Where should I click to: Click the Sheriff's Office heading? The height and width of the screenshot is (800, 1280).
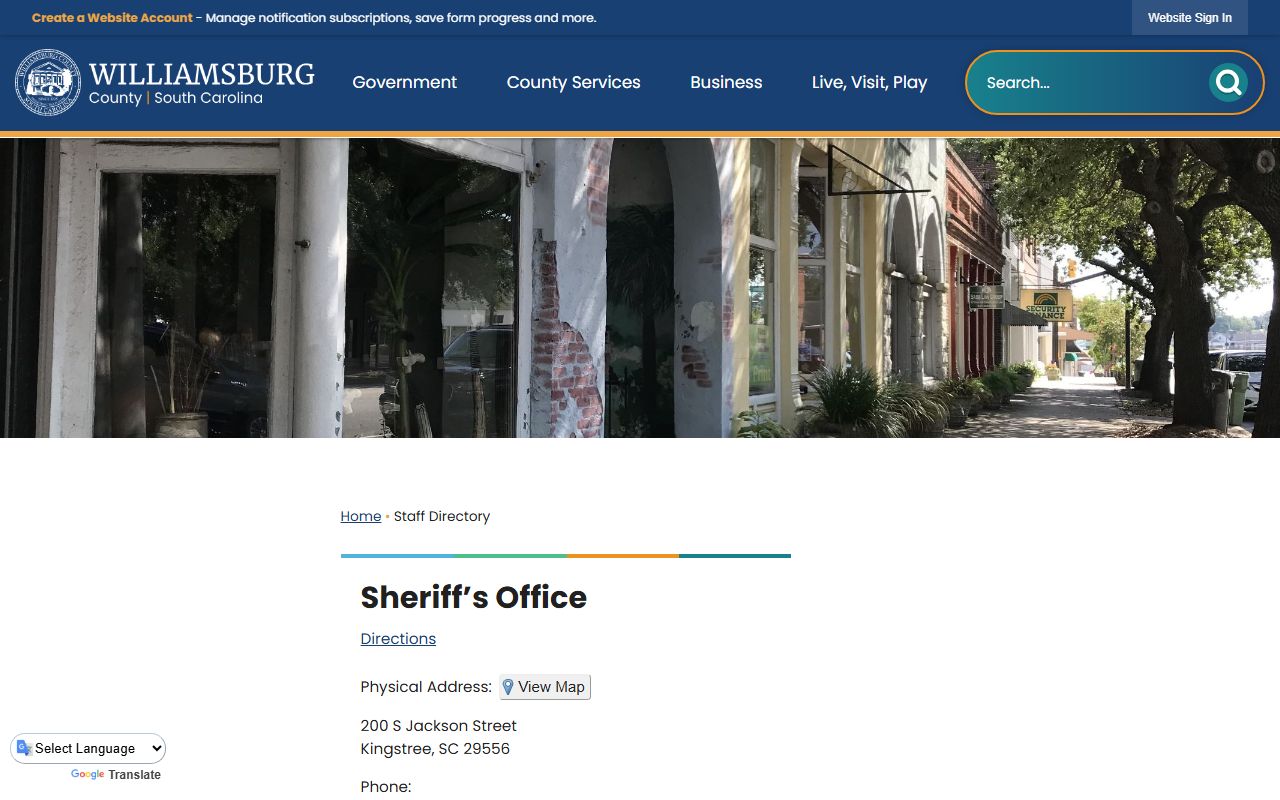474,597
